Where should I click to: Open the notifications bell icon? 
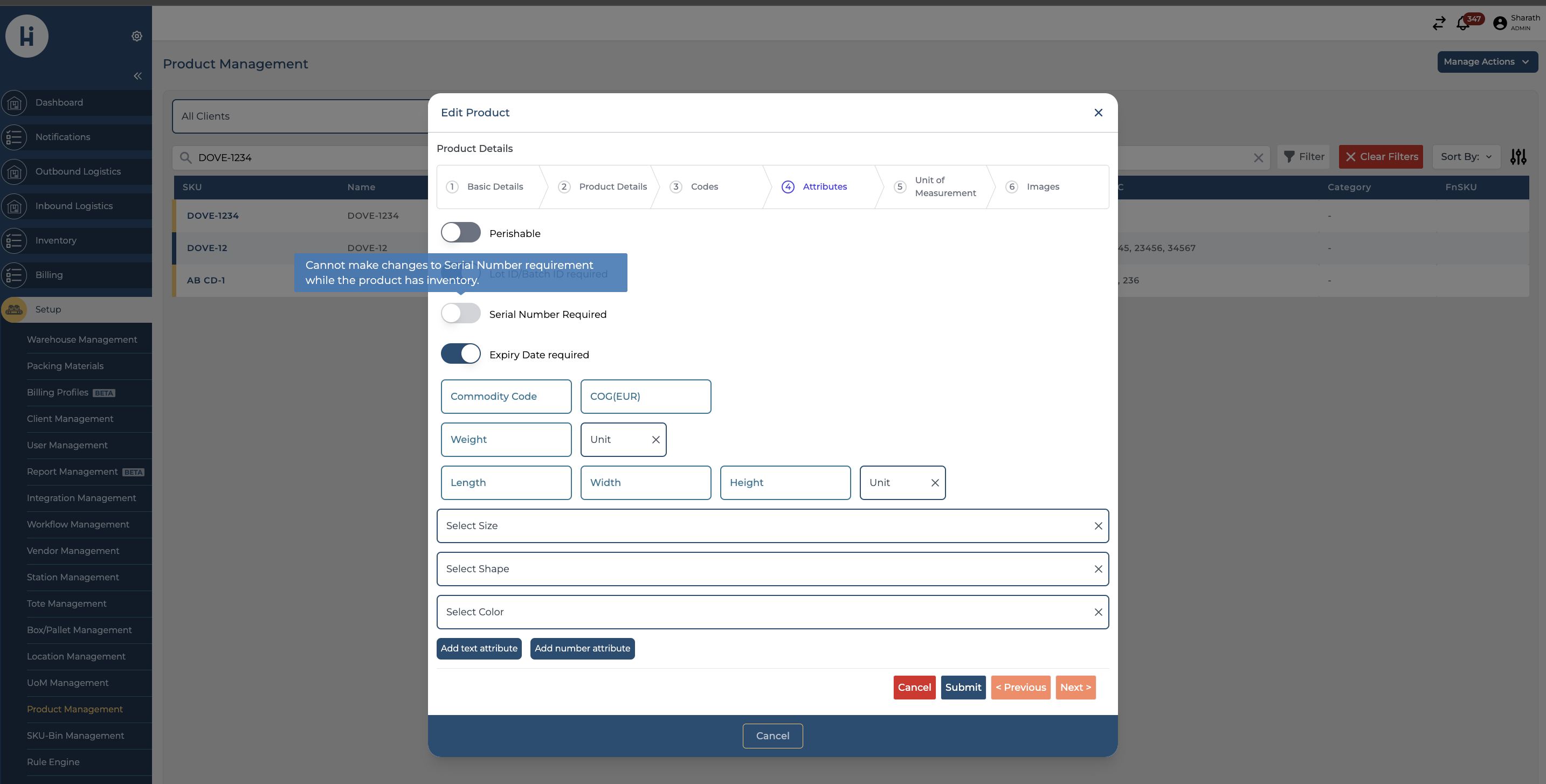point(1462,23)
